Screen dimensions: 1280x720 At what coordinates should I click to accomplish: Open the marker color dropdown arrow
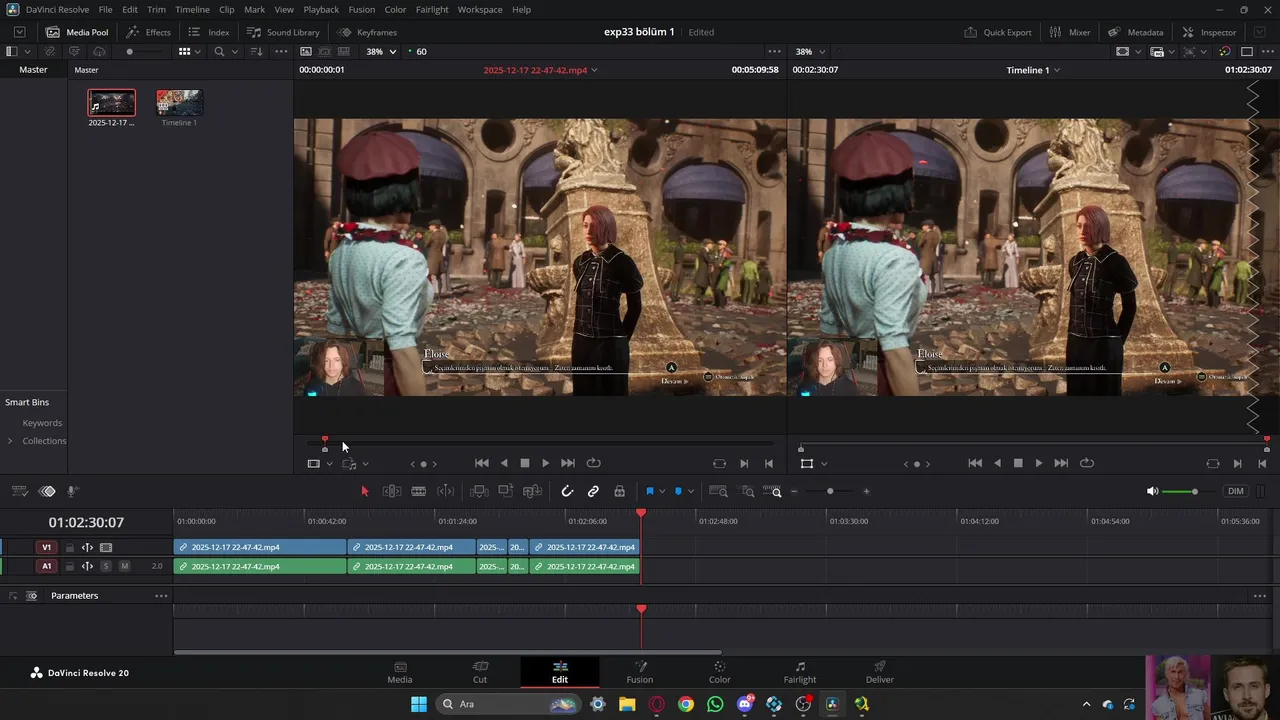(x=691, y=491)
